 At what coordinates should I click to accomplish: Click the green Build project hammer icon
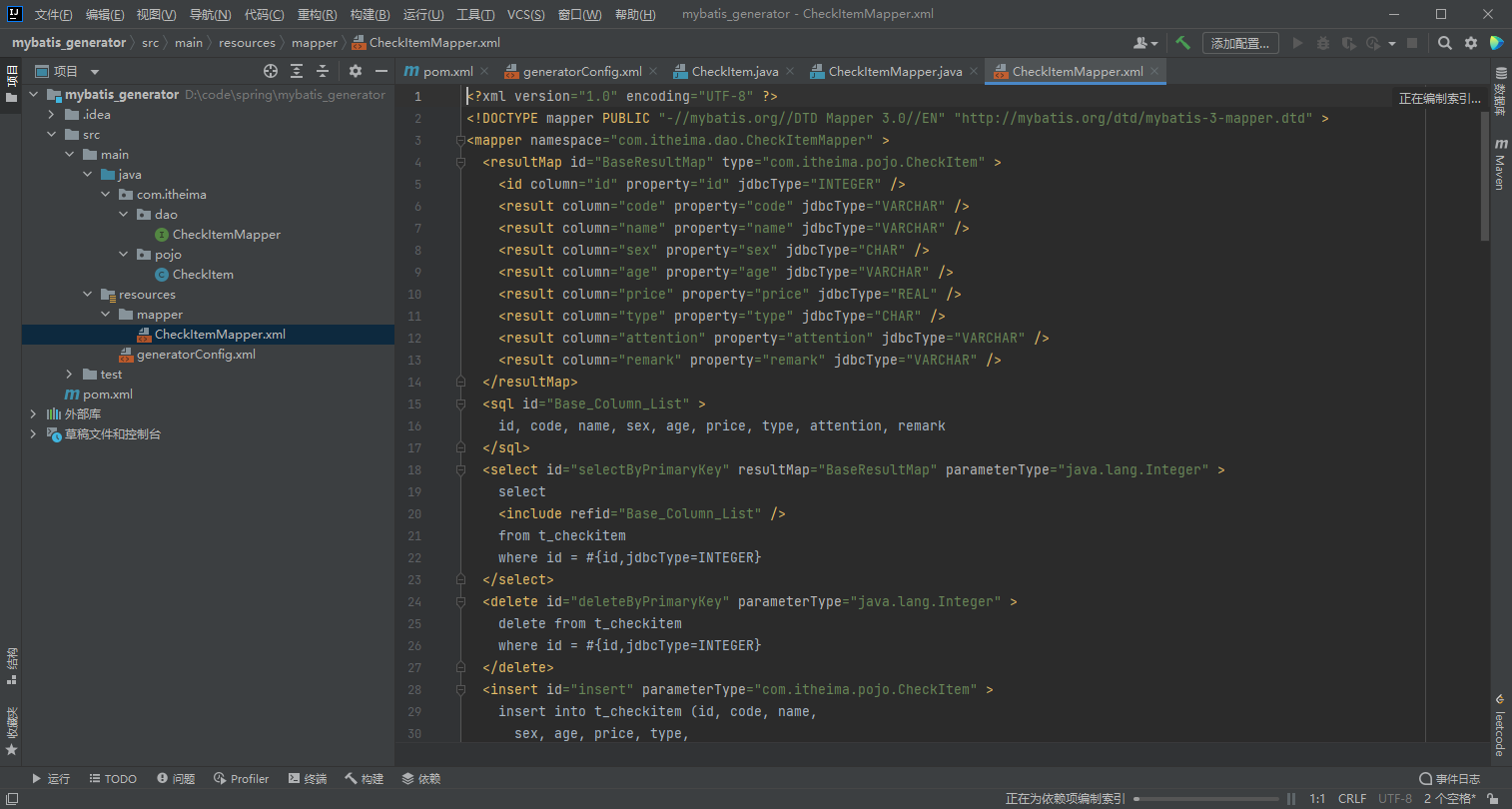(x=1182, y=43)
